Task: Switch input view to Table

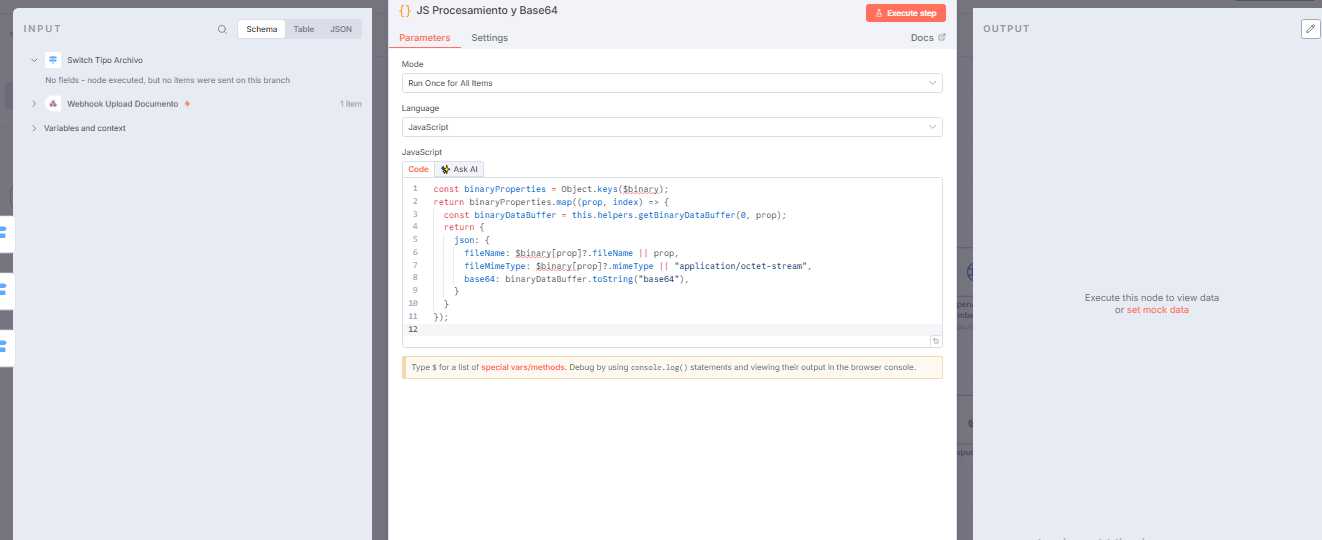Action: pyautogui.click(x=303, y=29)
